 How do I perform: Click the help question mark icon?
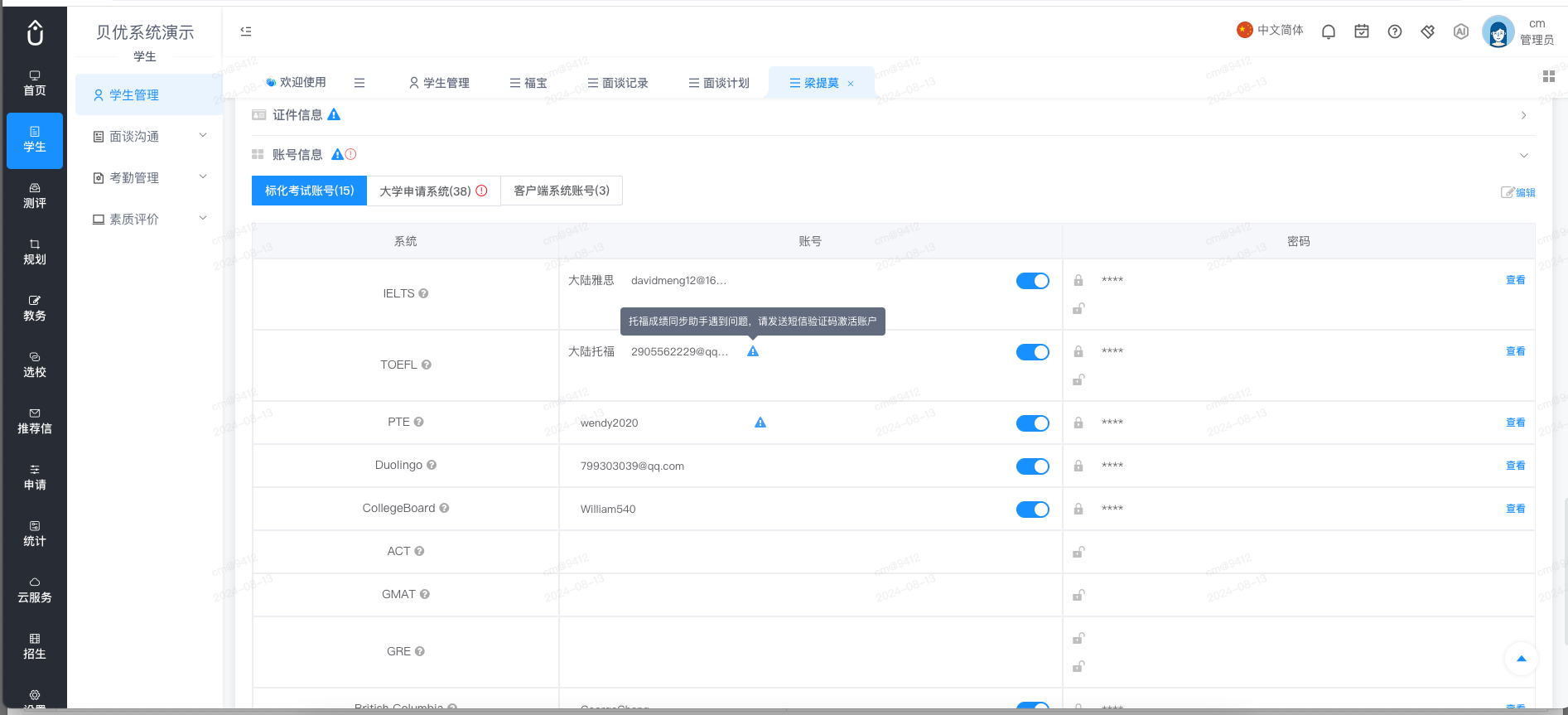pos(1395,31)
